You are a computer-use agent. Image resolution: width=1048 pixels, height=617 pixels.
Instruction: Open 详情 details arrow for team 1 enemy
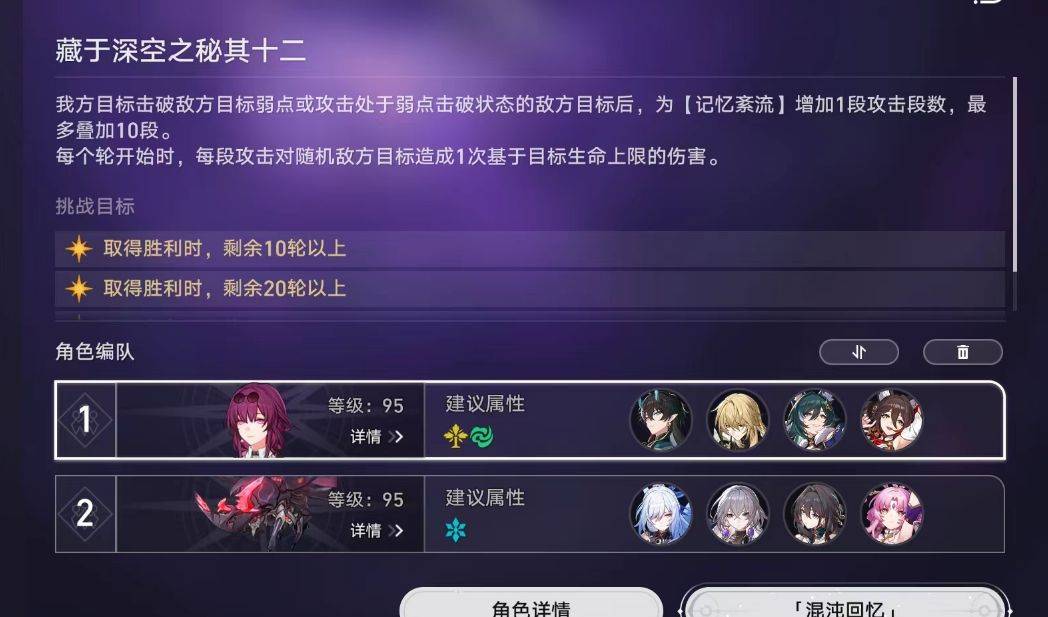(x=377, y=437)
